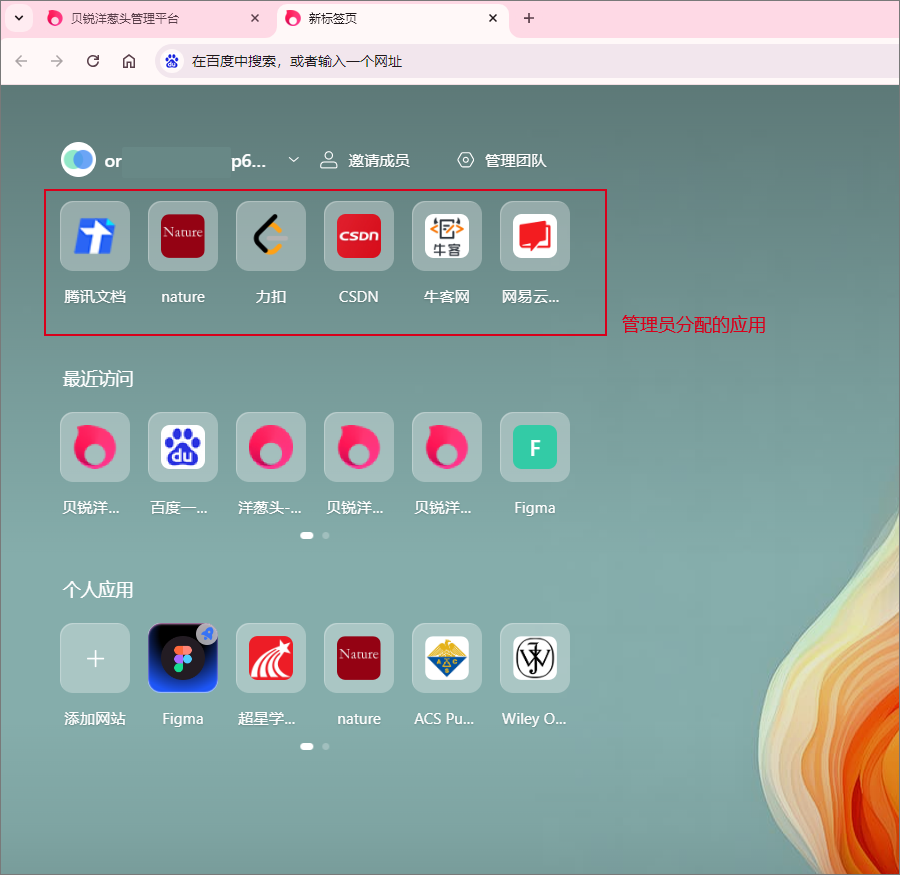The height and width of the screenshot is (875, 900).
Task: Open the 洋葱头 recent visit icon
Action: click(x=271, y=447)
